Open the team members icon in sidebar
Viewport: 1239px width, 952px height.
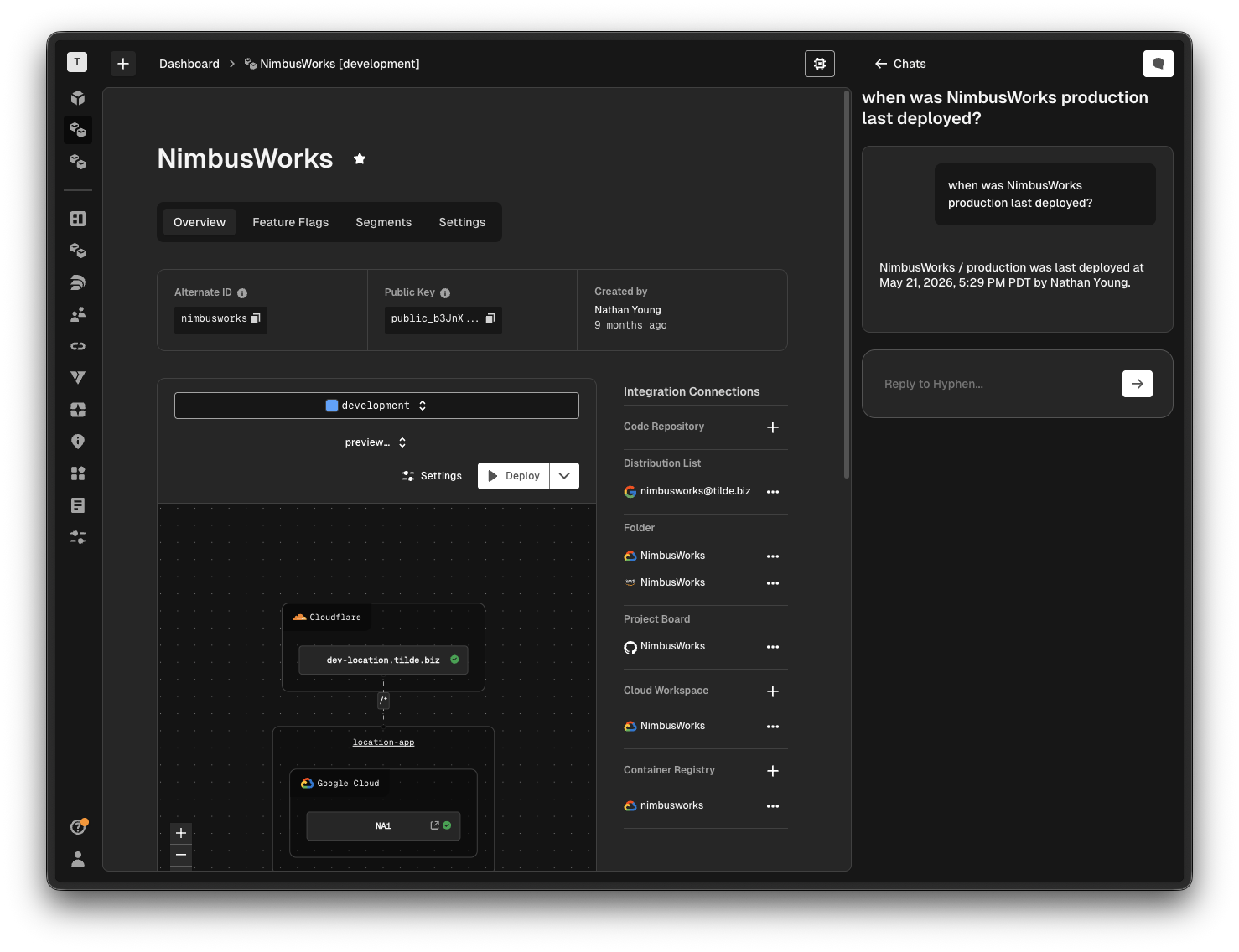[x=78, y=314]
